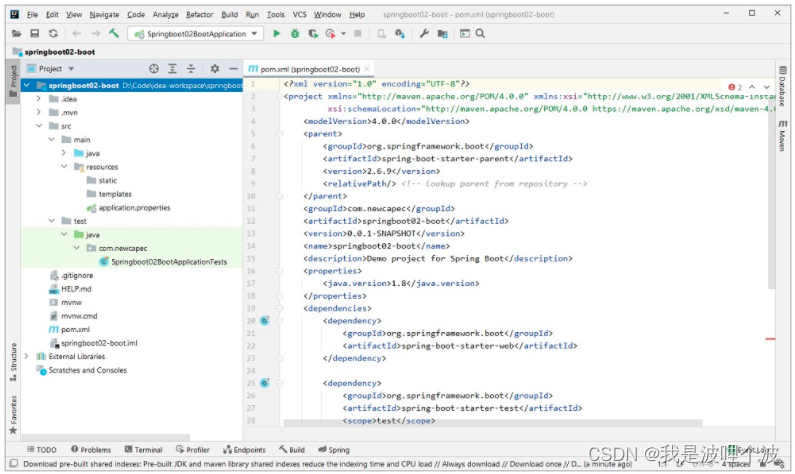Click the gray Stop square icon

(x=357, y=34)
